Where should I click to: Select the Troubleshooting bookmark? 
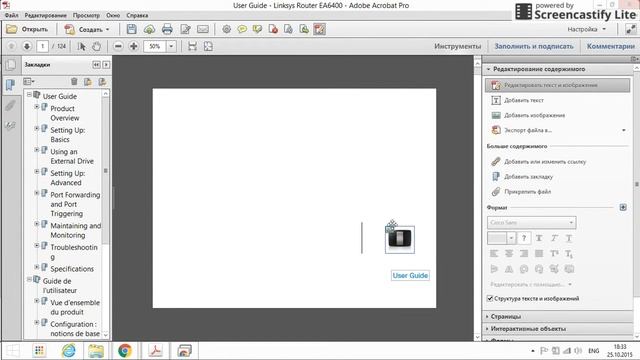pyautogui.click(x=74, y=252)
